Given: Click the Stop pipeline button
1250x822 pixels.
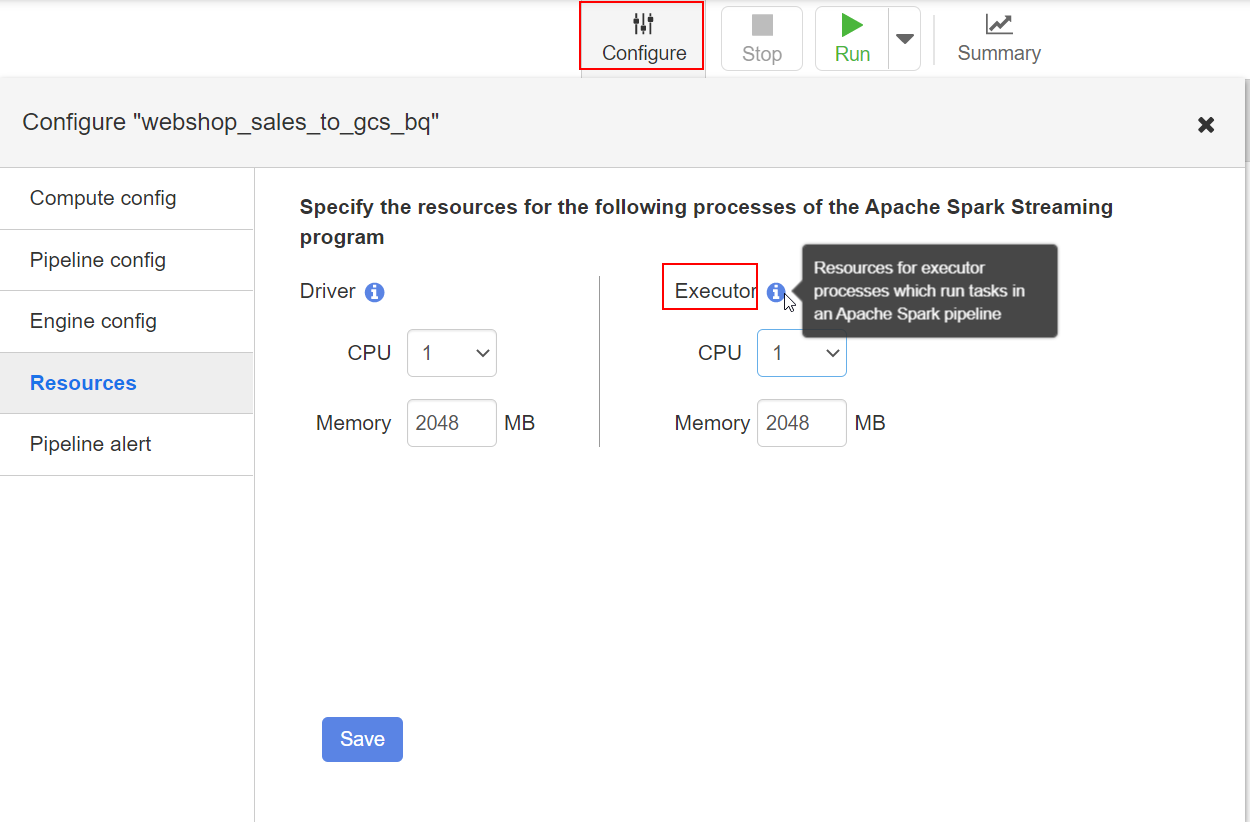Looking at the screenshot, I should tap(762, 39).
